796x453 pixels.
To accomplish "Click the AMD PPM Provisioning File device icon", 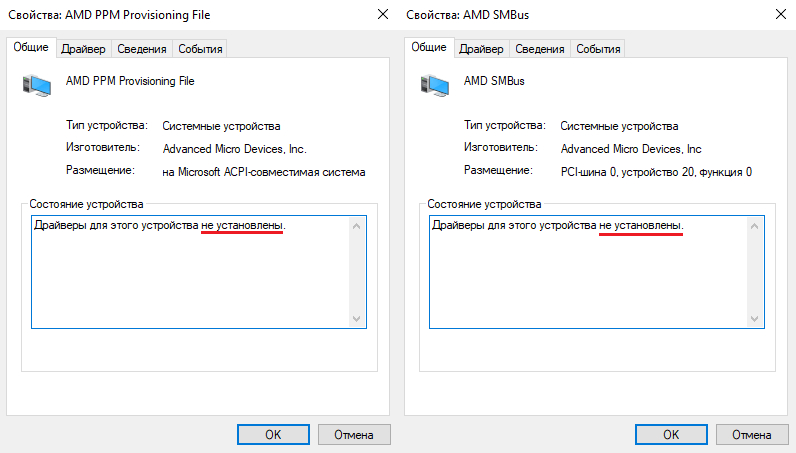I will pos(36,85).
